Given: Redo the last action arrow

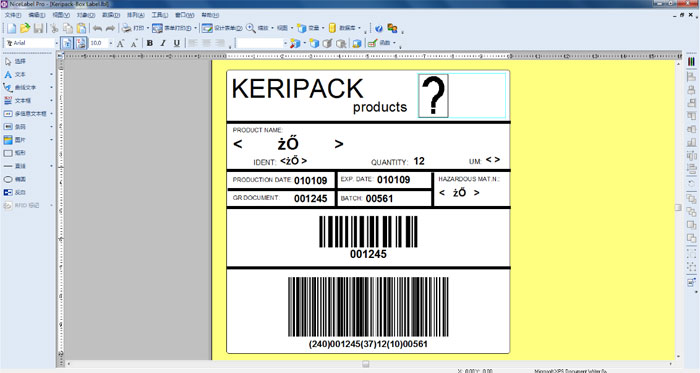Looking at the screenshot, I should click(x=110, y=28).
